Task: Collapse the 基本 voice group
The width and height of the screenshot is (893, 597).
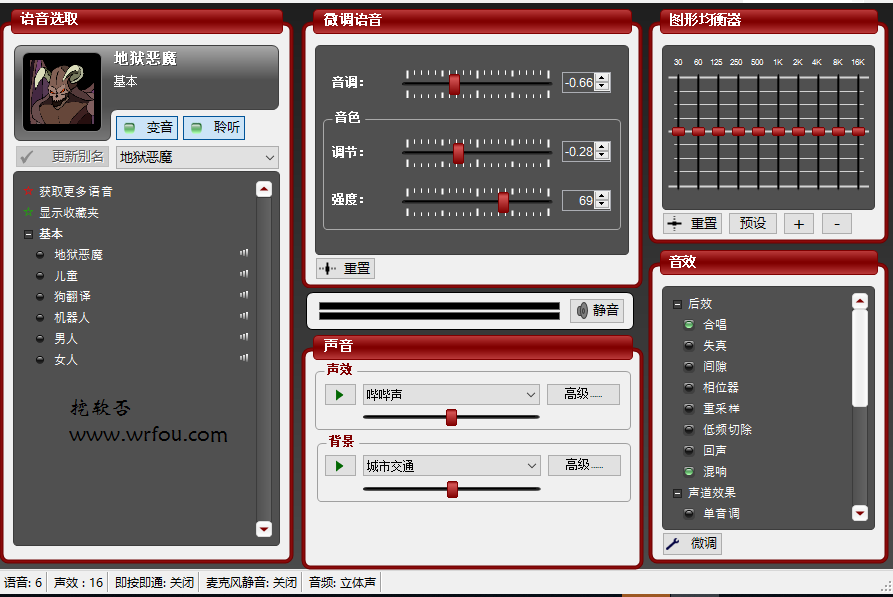Action: (x=28, y=234)
